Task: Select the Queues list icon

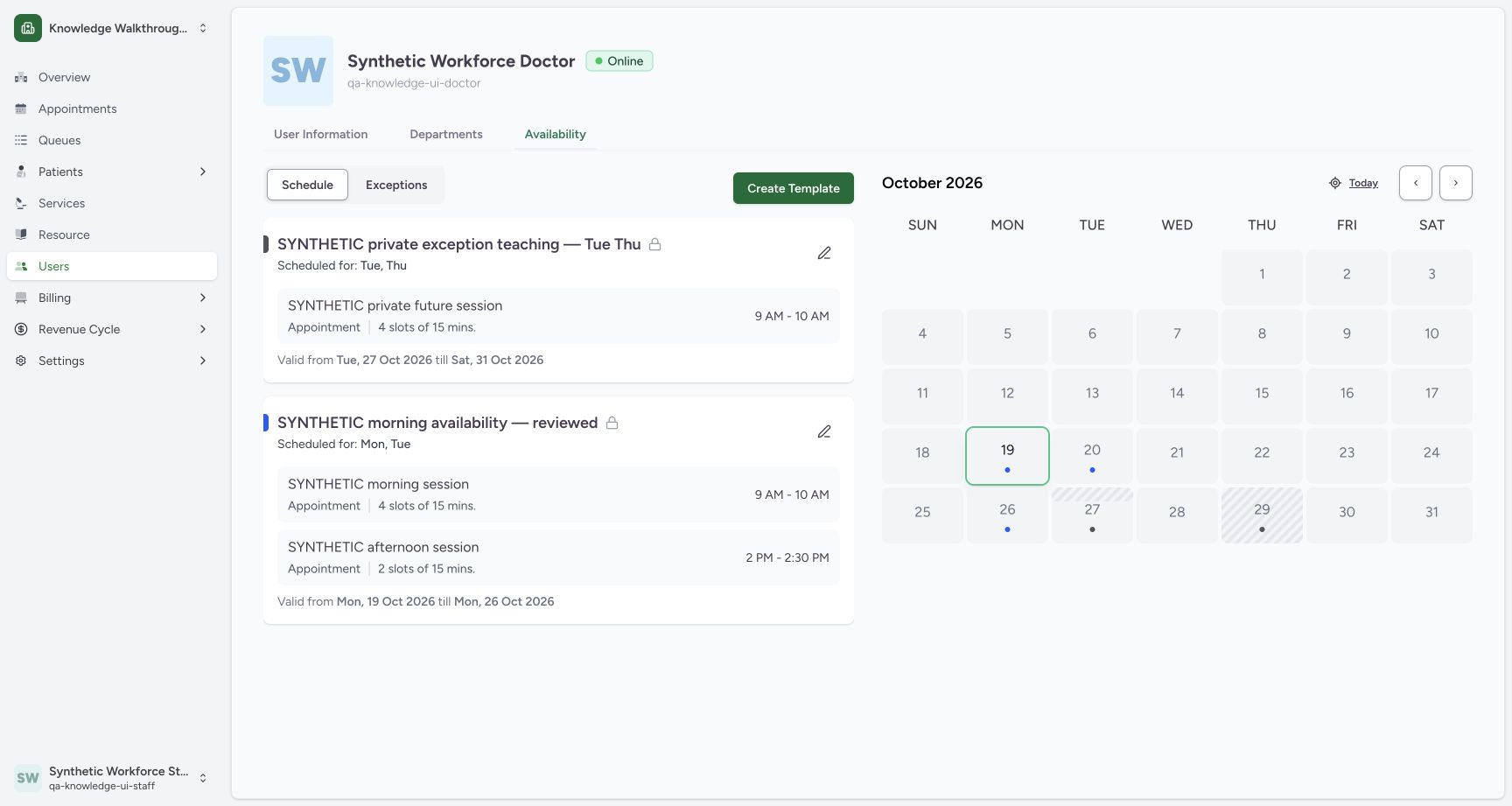Action: coord(21,140)
